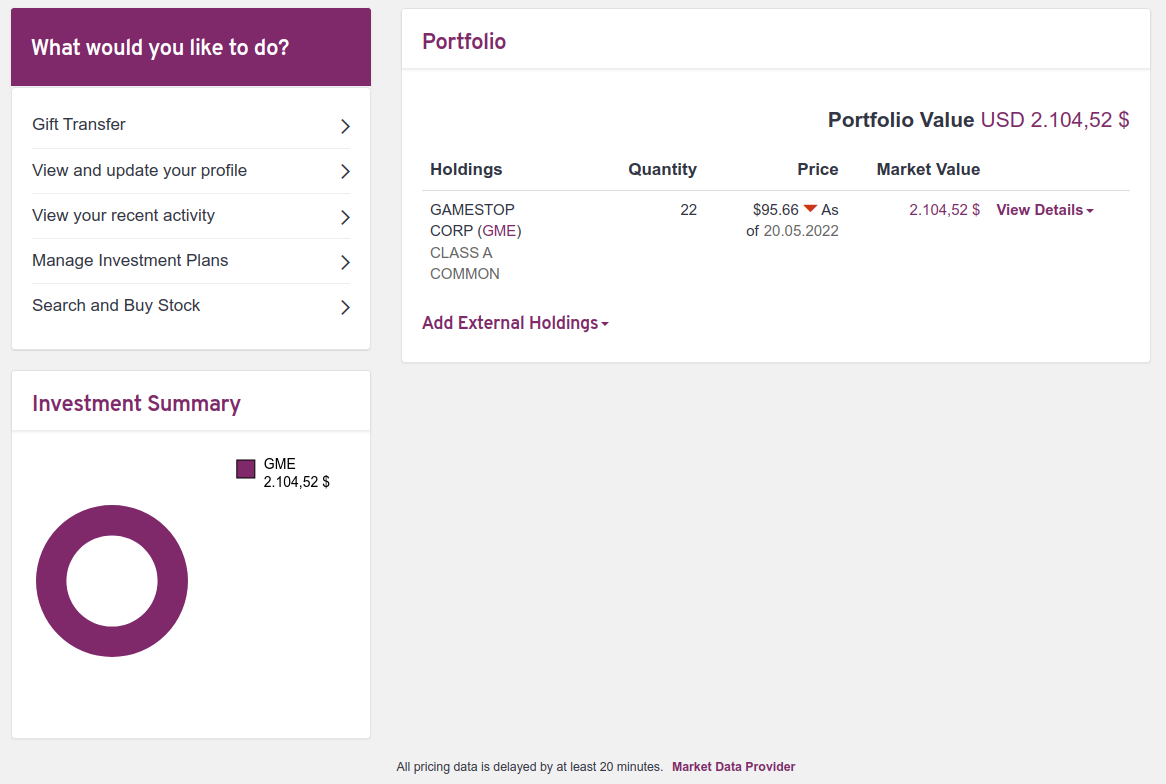
Task: Click the arrow next to View your recent activity
Action: pos(345,217)
